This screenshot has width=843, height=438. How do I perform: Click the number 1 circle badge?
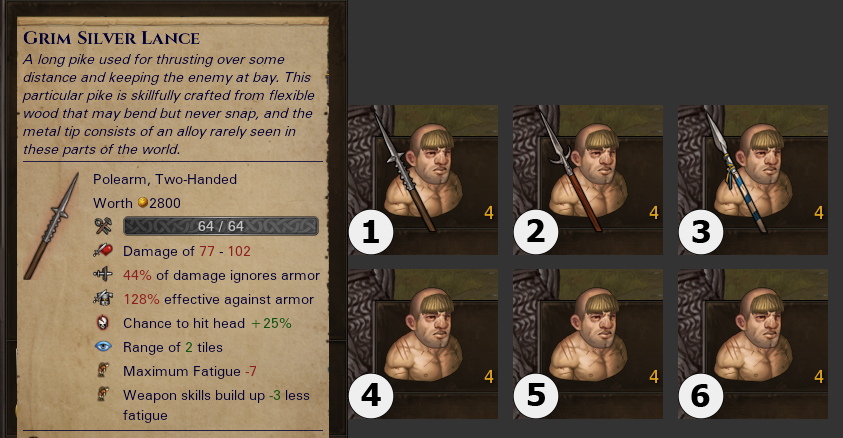click(x=371, y=232)
